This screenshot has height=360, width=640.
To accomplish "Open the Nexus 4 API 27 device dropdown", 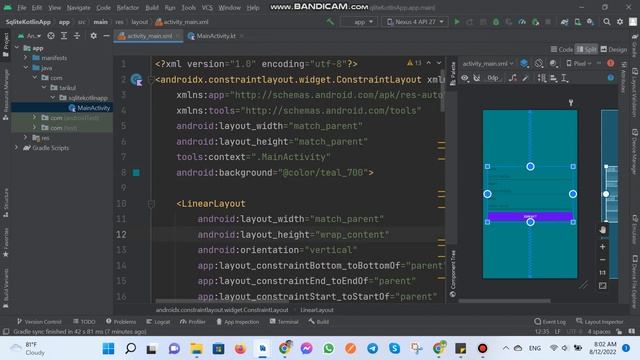I will (415, 22).
